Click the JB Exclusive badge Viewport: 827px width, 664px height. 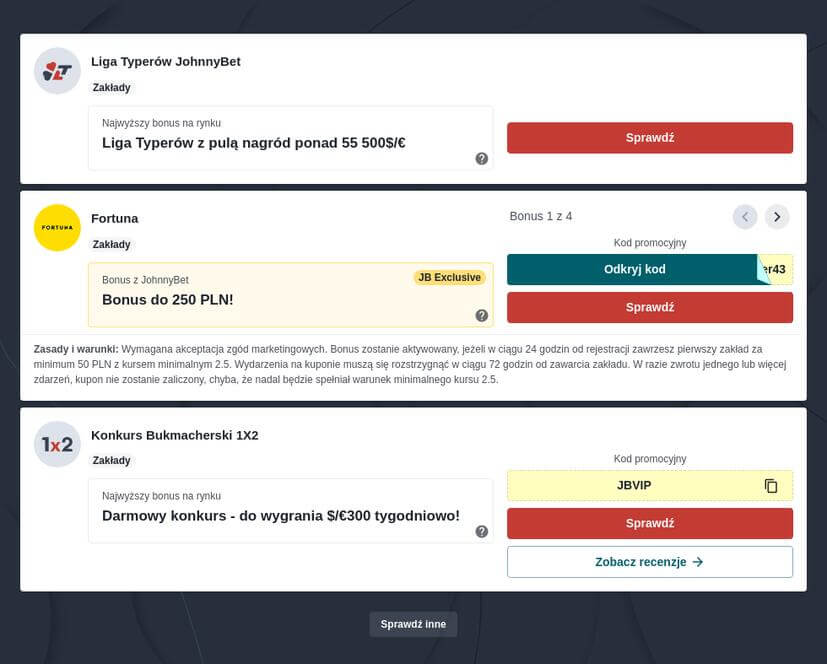click(x=449, y=277)
